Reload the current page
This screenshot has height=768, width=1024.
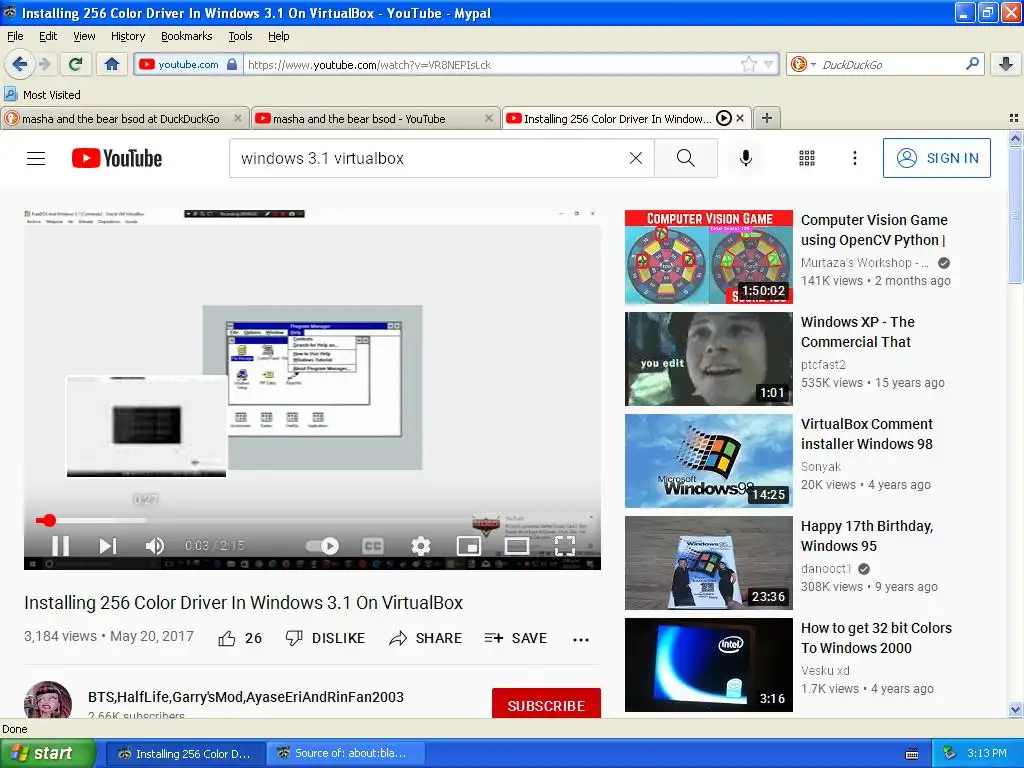tap(76, 64)
